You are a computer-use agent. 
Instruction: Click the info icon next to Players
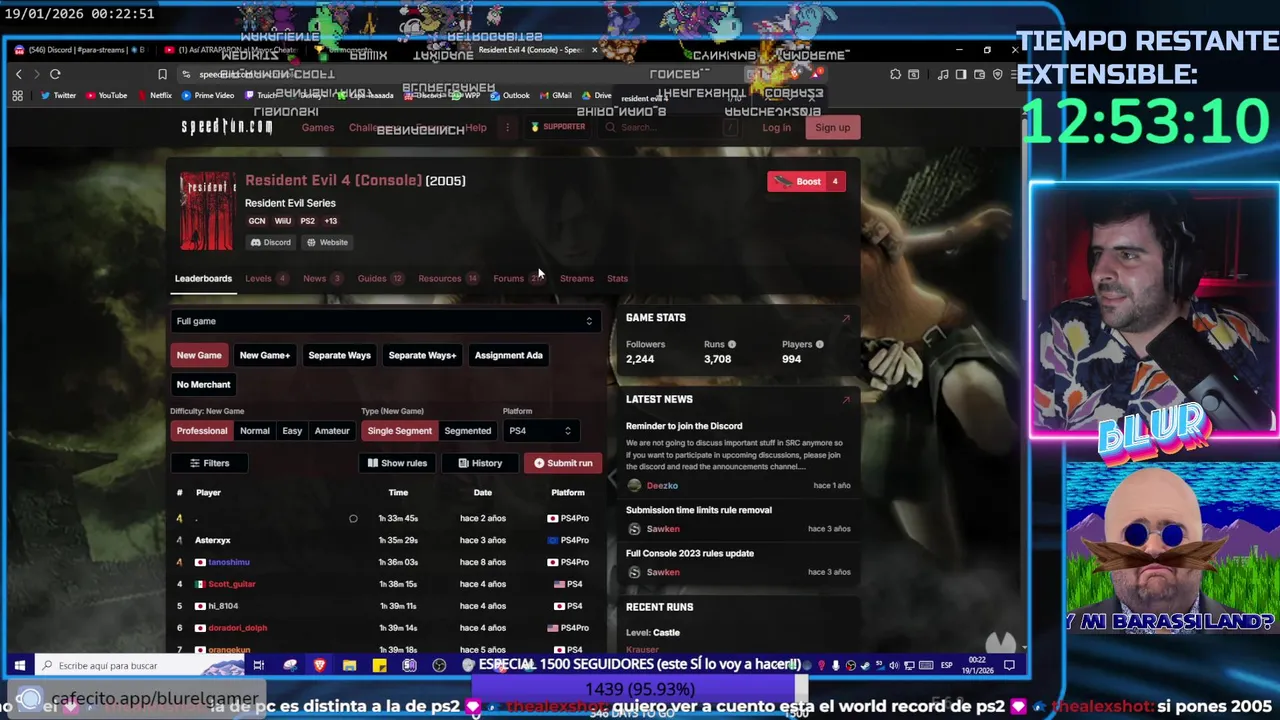point(819,344)
